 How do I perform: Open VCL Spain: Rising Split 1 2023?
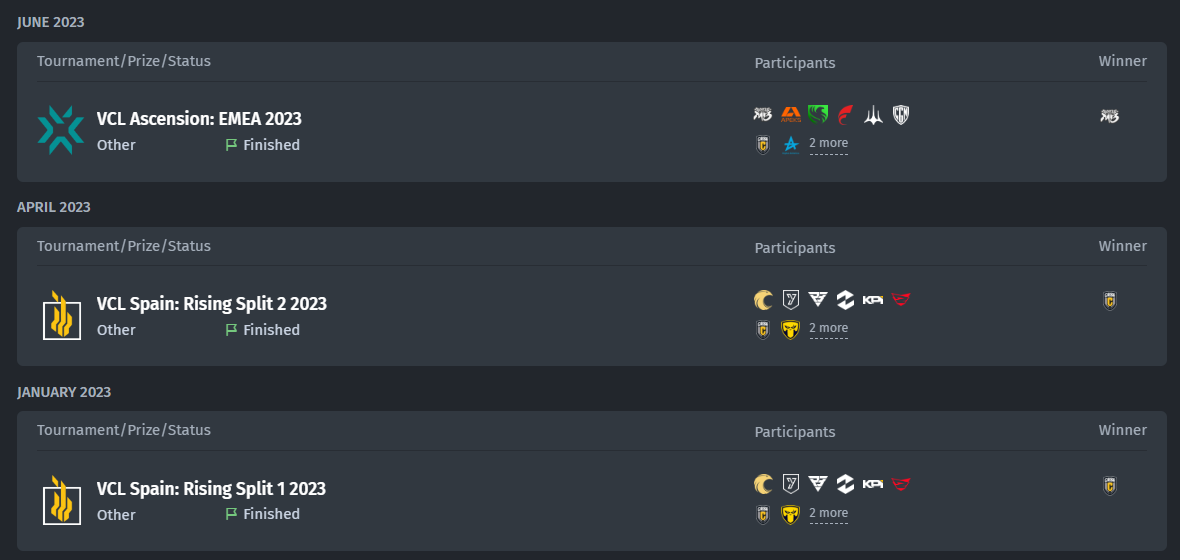(211, 489)
